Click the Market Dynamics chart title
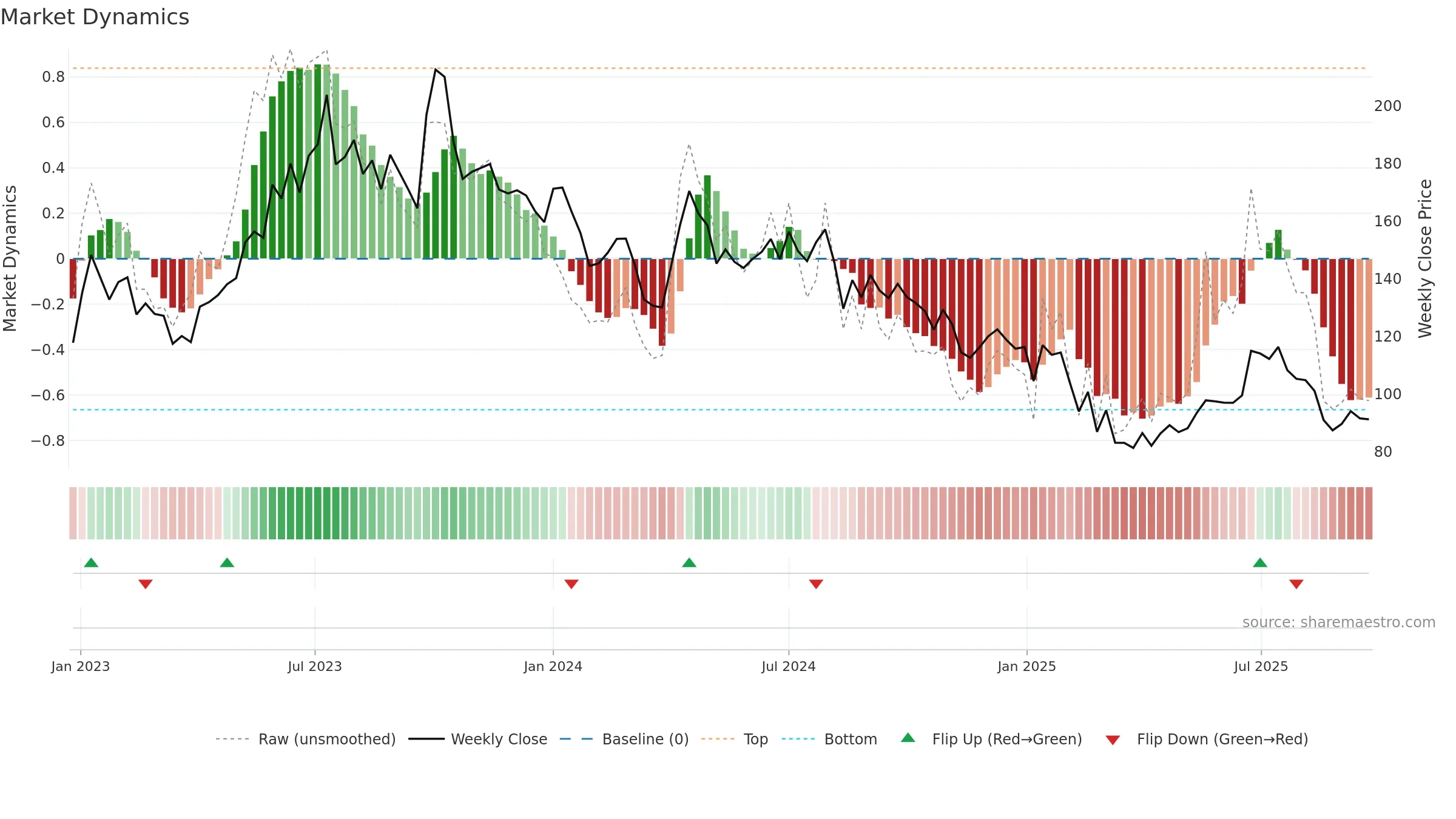1456x819 pixels. 95,17
